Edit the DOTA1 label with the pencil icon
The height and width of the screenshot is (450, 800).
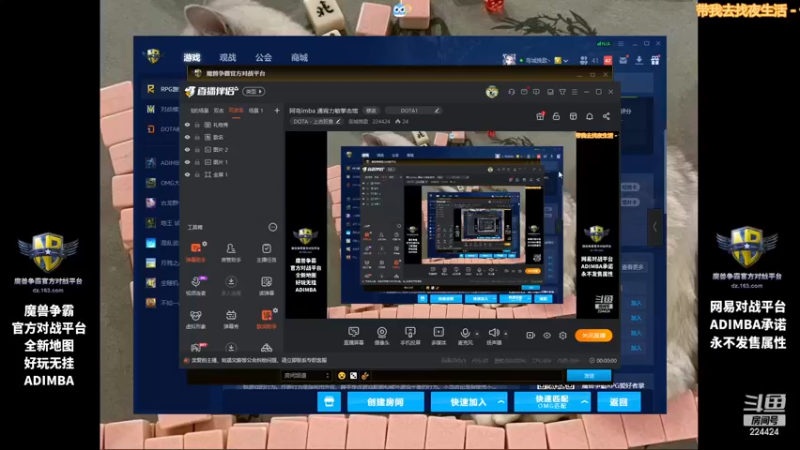437,110
